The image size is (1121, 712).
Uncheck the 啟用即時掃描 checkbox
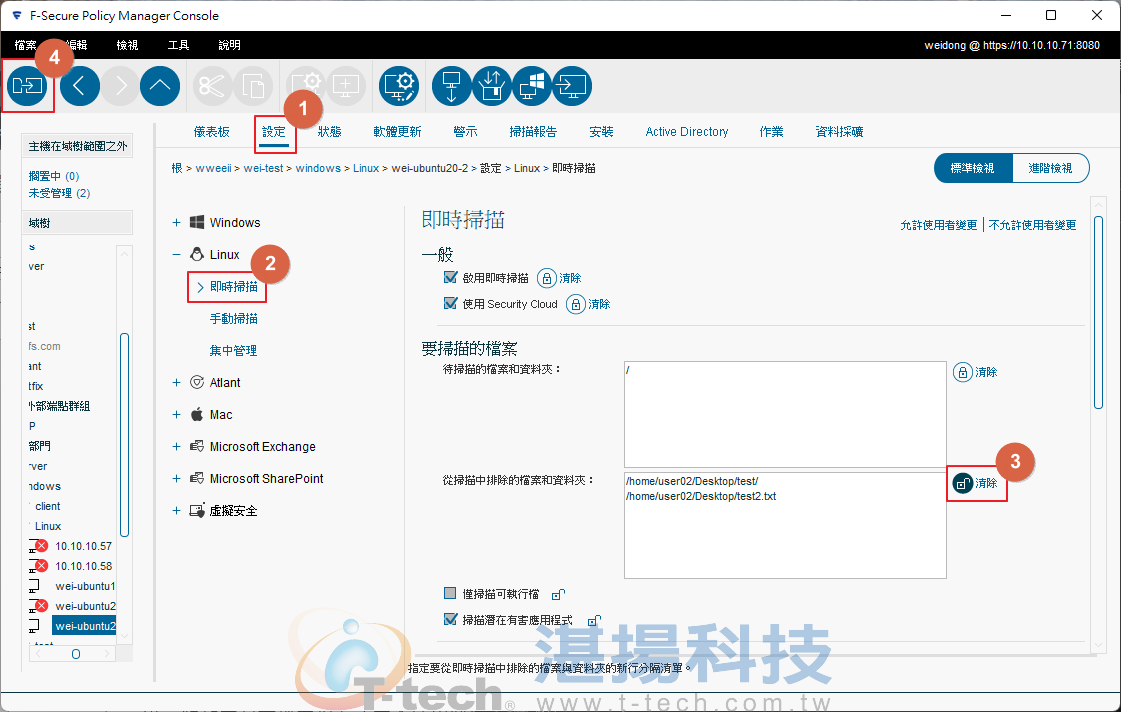(x=450, y=278)
